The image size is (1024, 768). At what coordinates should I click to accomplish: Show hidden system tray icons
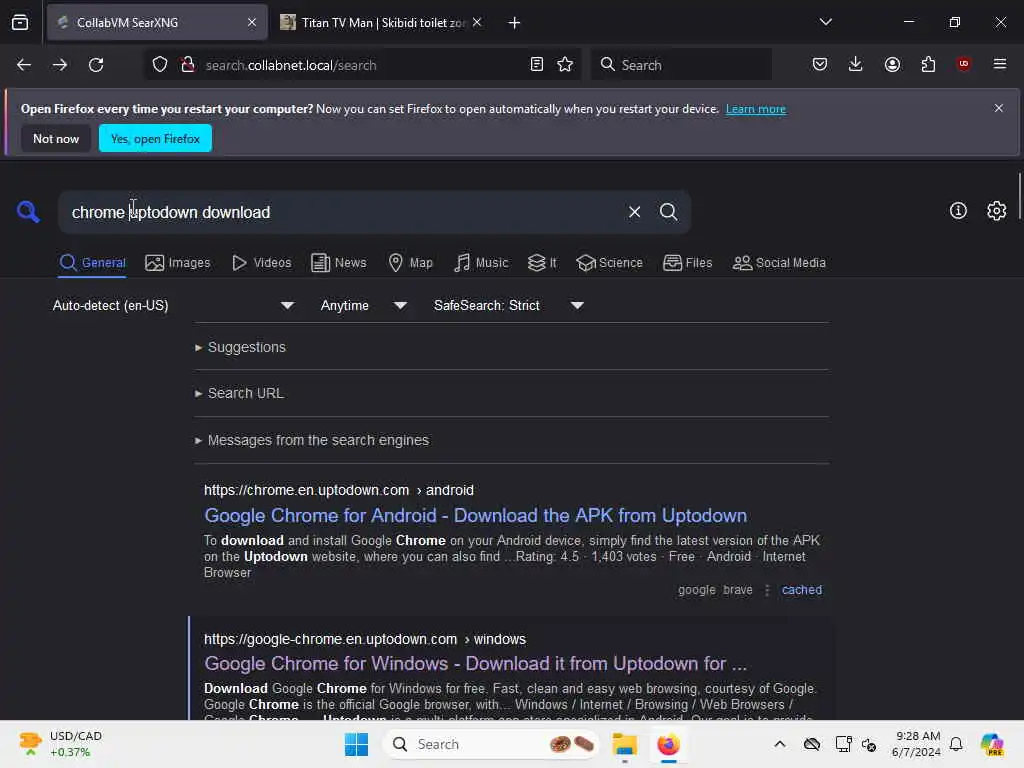pos(780,744)
